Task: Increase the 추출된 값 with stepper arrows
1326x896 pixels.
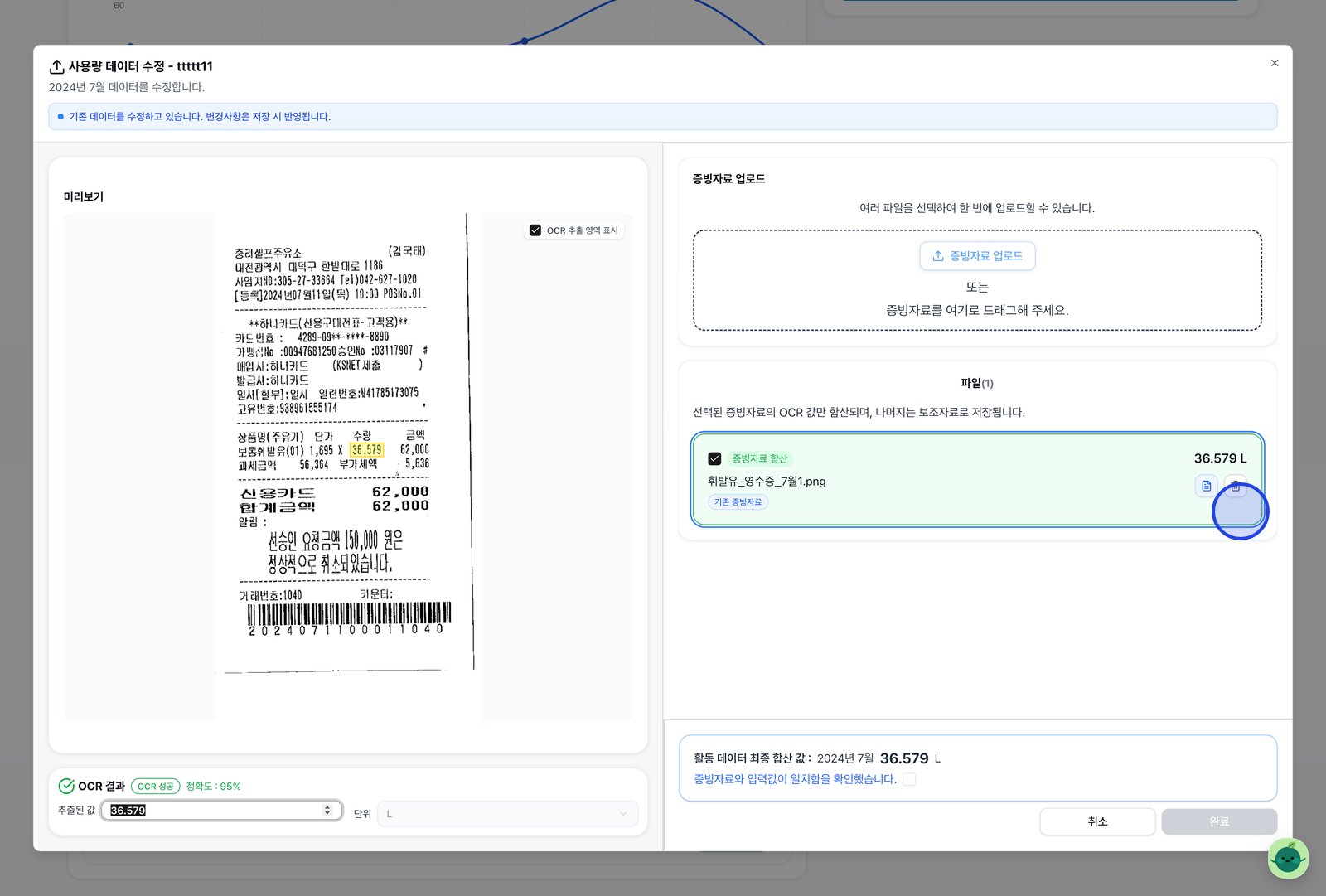Action: 327,806
